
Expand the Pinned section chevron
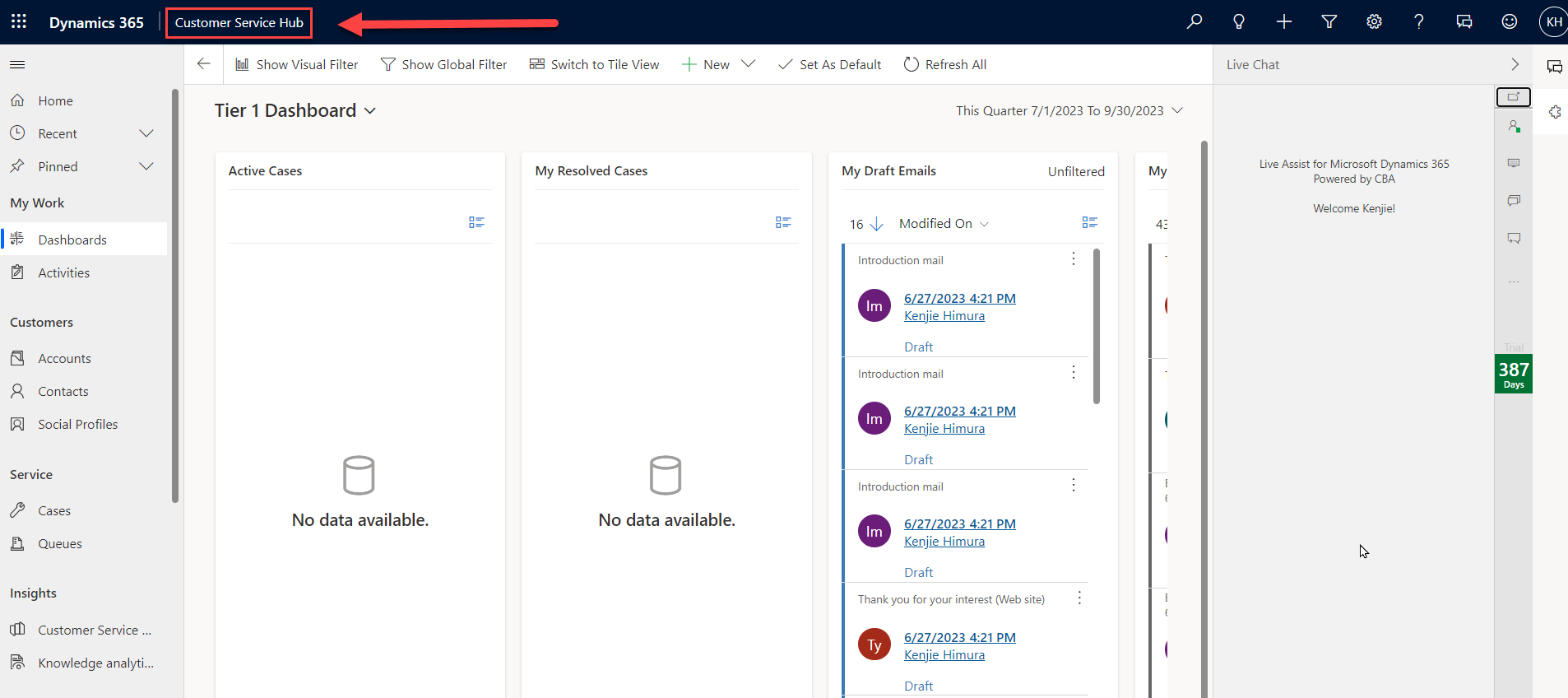click(146, 166)
